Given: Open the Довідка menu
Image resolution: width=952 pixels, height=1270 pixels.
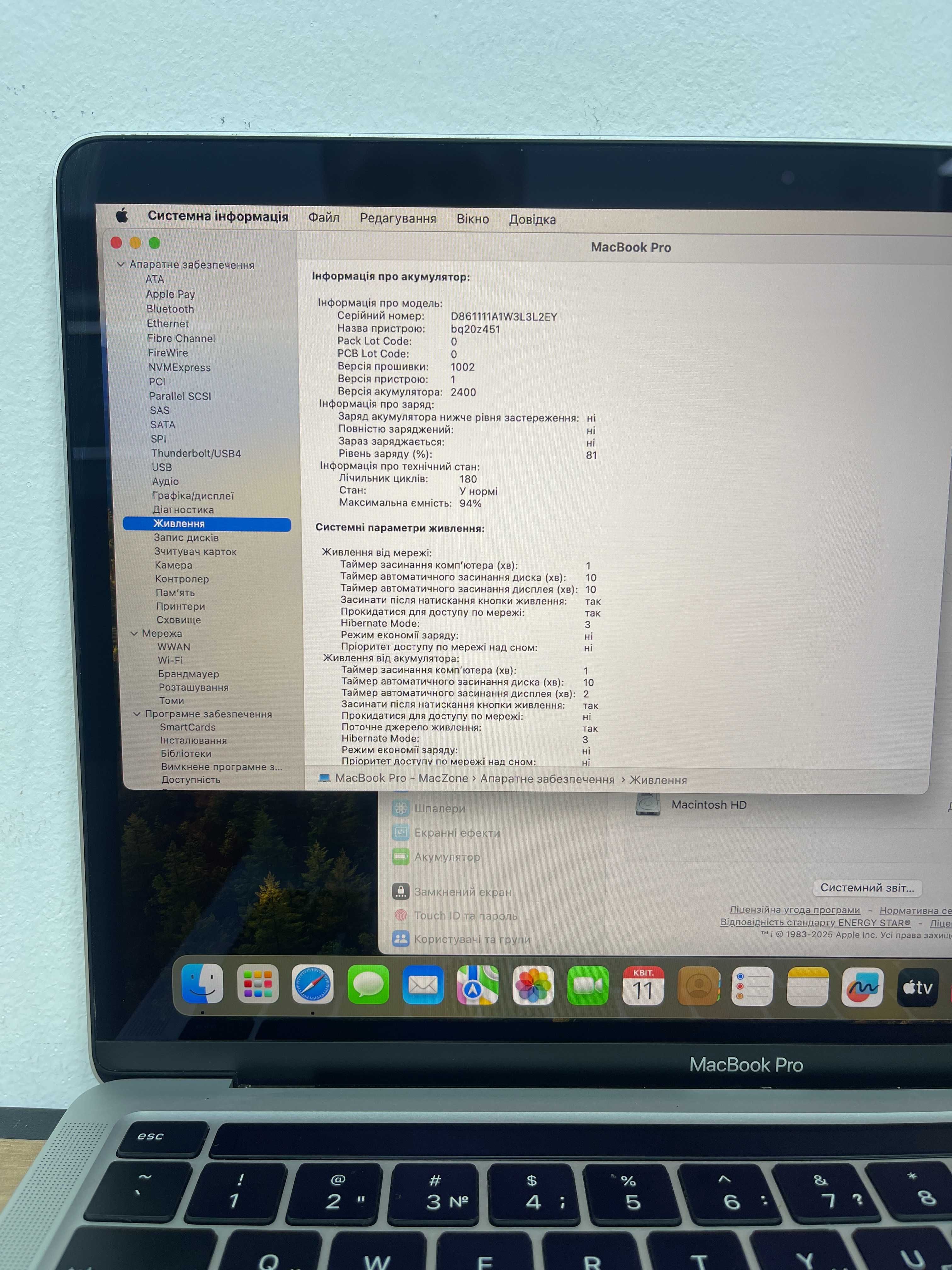Looking at the screenshot, I should coord(532,219).
